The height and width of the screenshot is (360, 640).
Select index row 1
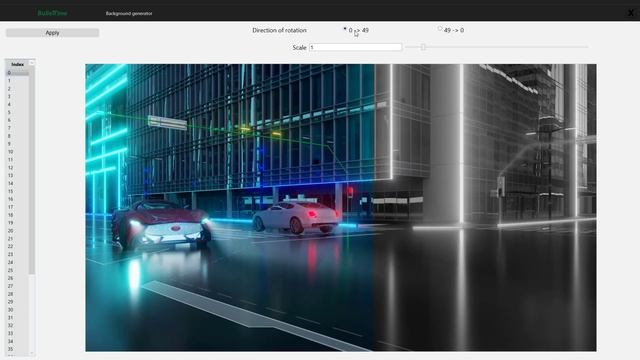pyautogui.click(x=17, y=81)
